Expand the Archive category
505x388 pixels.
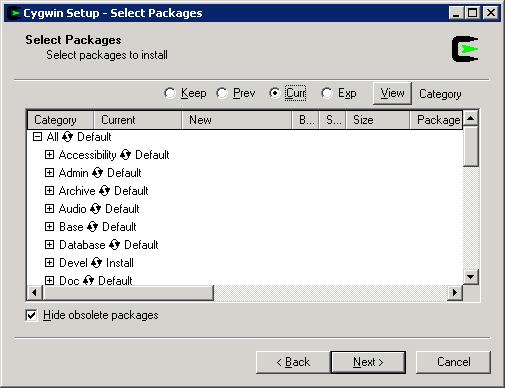point(49,191)
